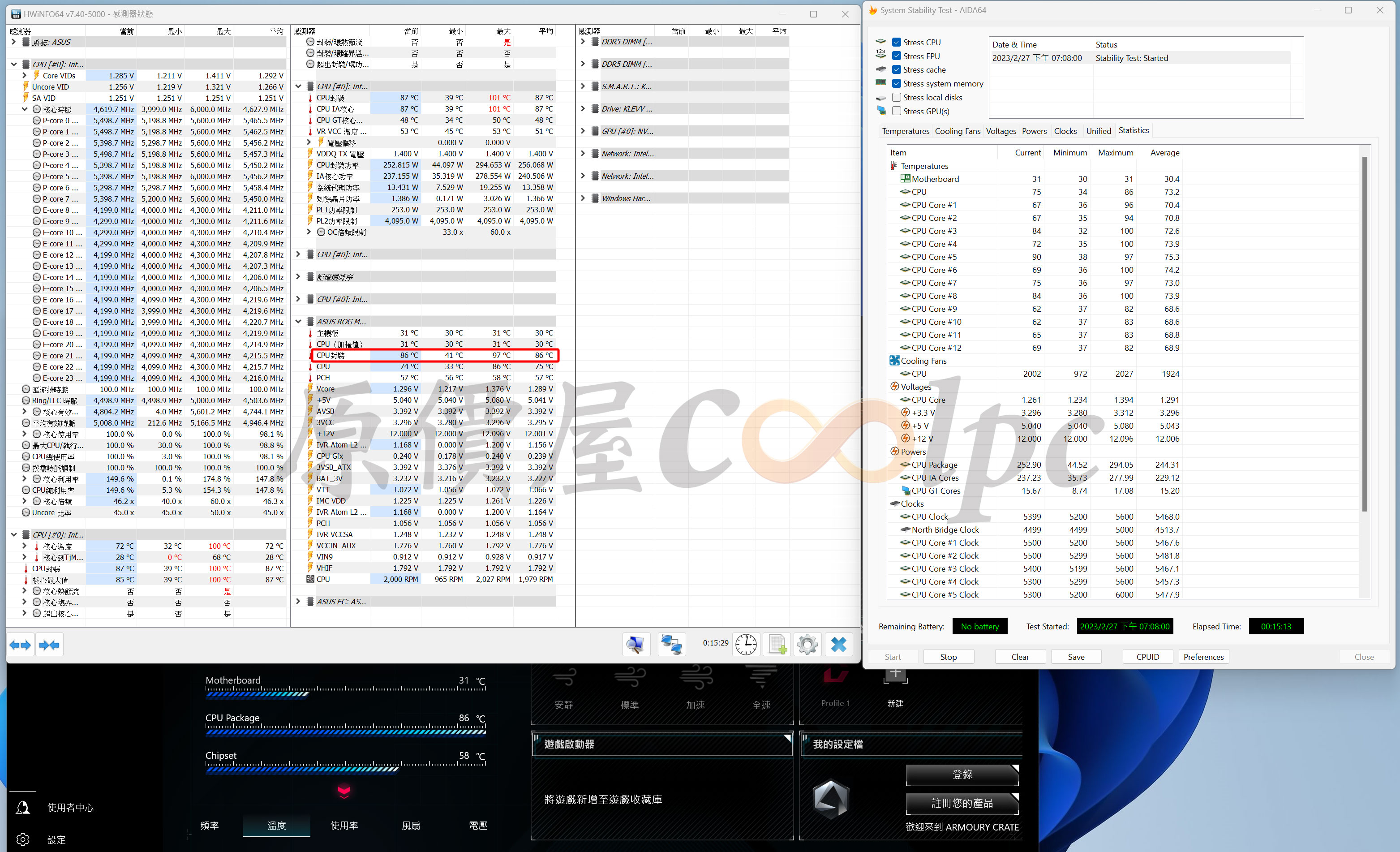Start logging with the HWiNFO log file icon

click(777, 645)
